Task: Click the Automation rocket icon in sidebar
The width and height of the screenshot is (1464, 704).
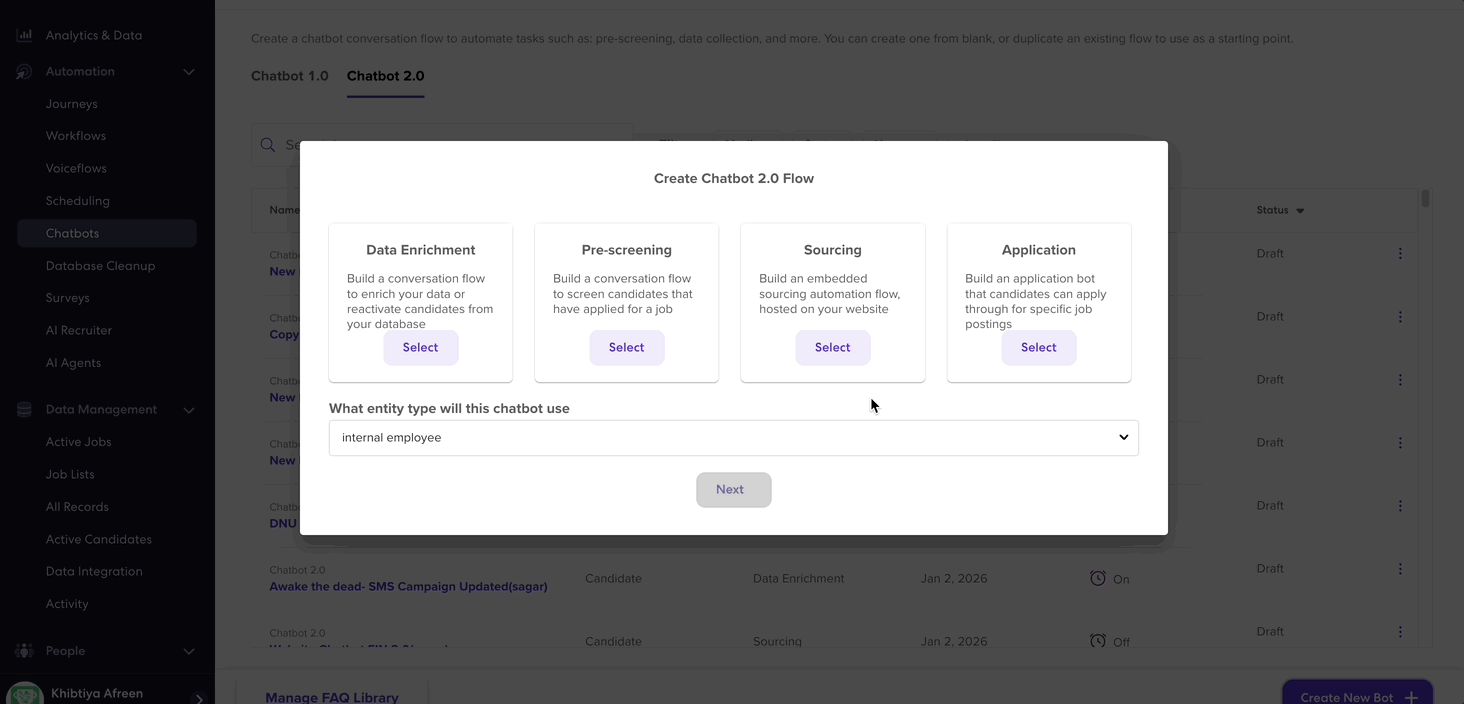Action: 24,72
